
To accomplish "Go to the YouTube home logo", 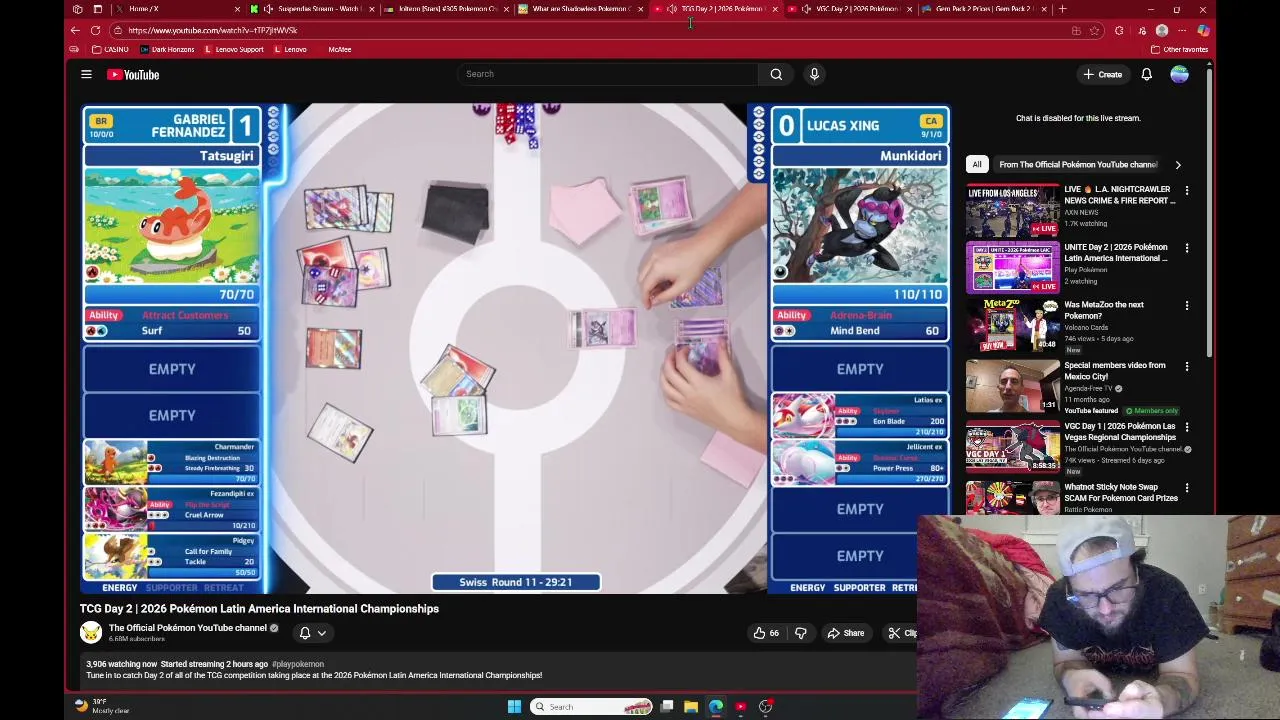I will (133, 74).
